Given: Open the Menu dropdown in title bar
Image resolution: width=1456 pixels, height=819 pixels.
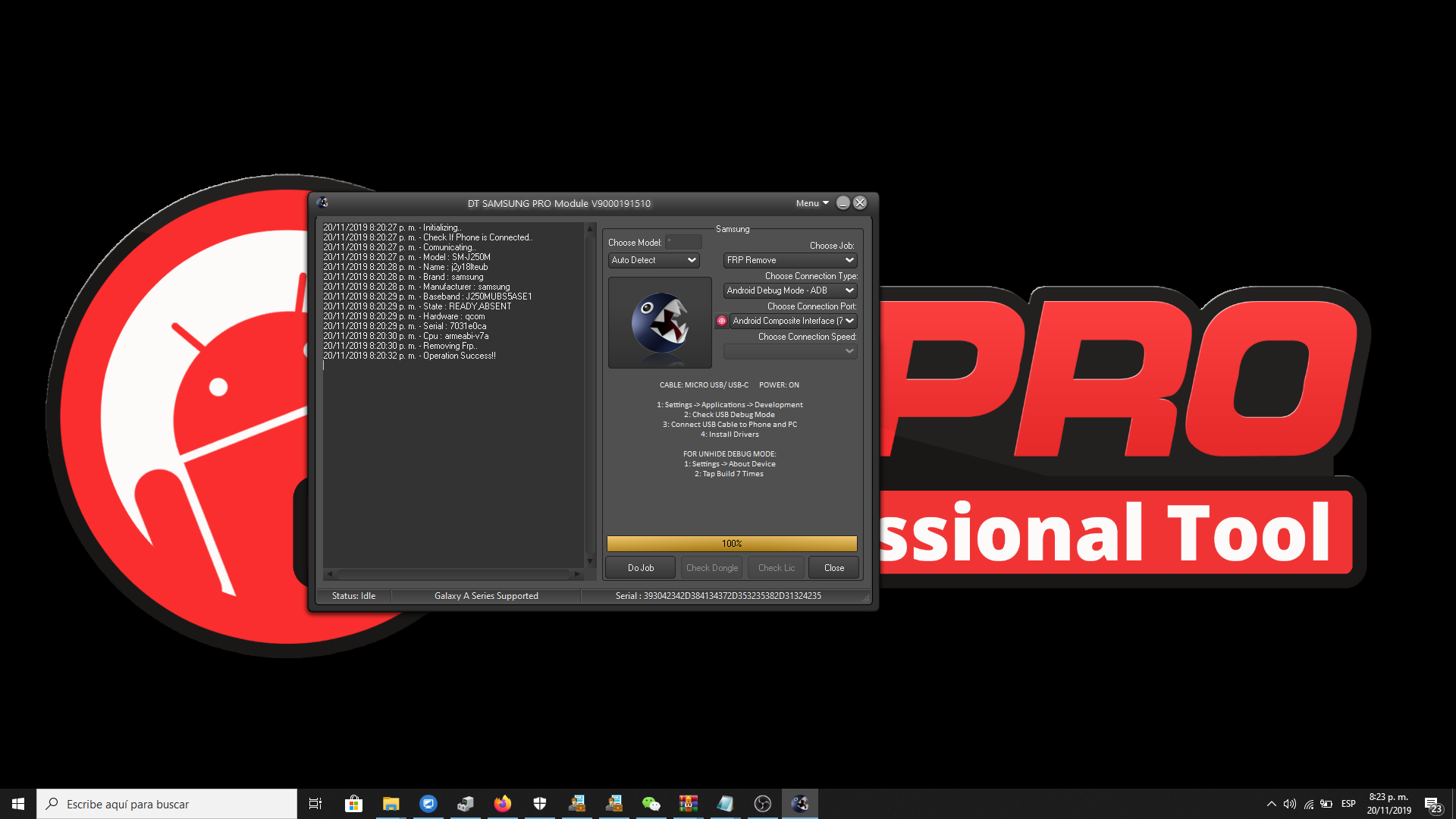Looking at the screenshot, I should (x=812, y=203).
